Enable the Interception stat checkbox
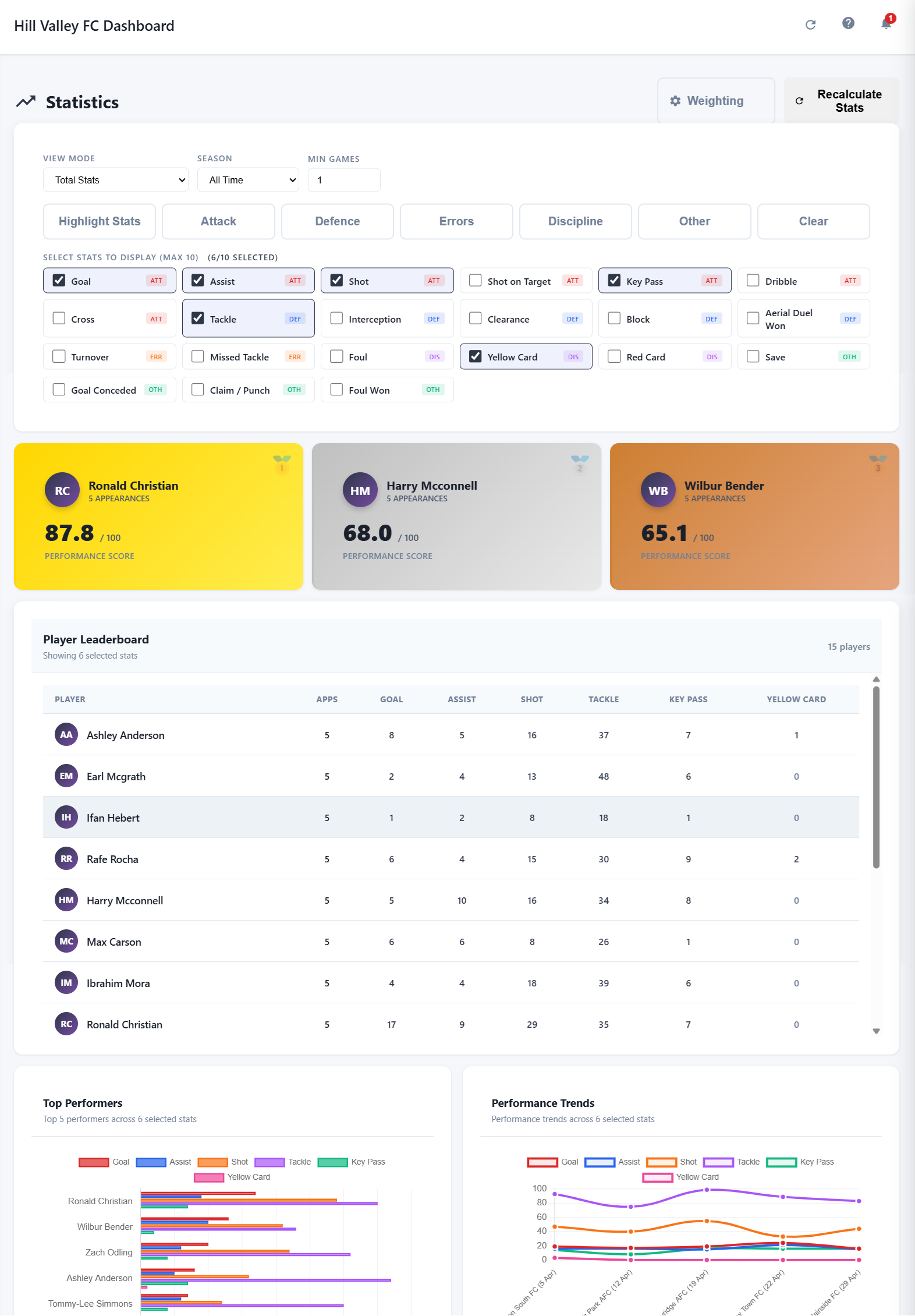Screen dimensions: 915x1316 tap(336, 318)
